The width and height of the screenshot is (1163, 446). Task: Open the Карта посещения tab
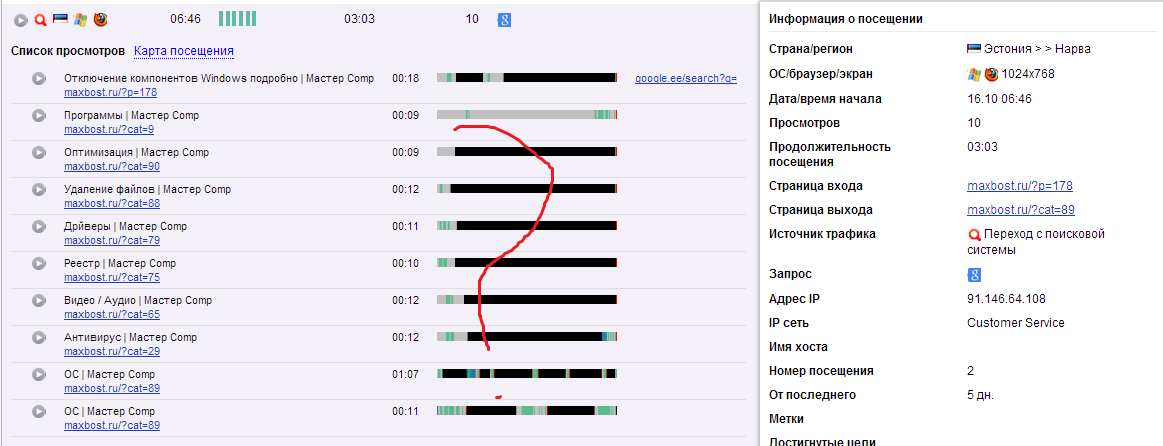point(184,51)
